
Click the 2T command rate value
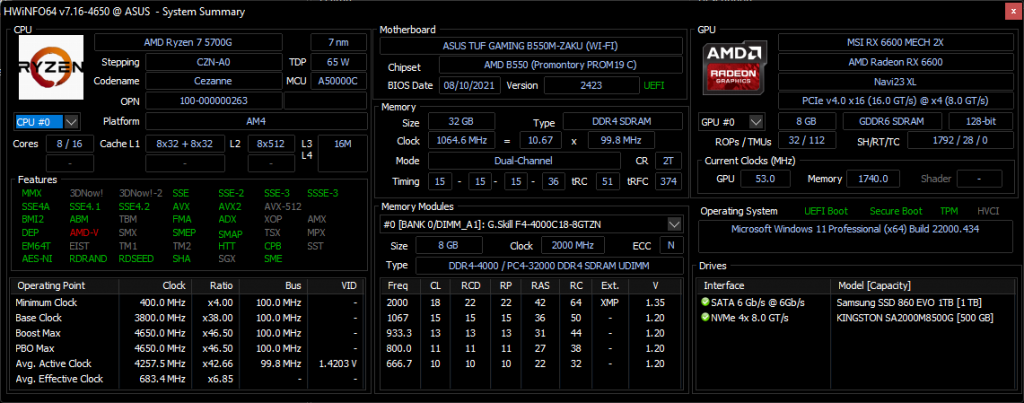(667, 161)
